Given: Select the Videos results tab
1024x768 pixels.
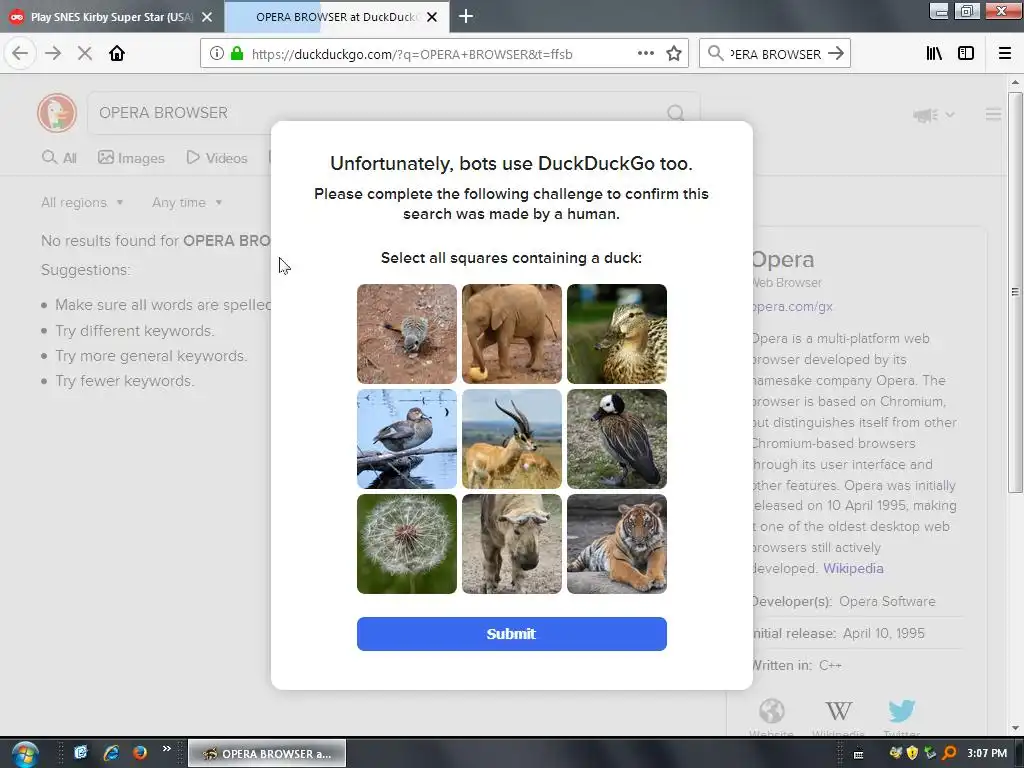Looking at the screenshot, I should 217,158.
